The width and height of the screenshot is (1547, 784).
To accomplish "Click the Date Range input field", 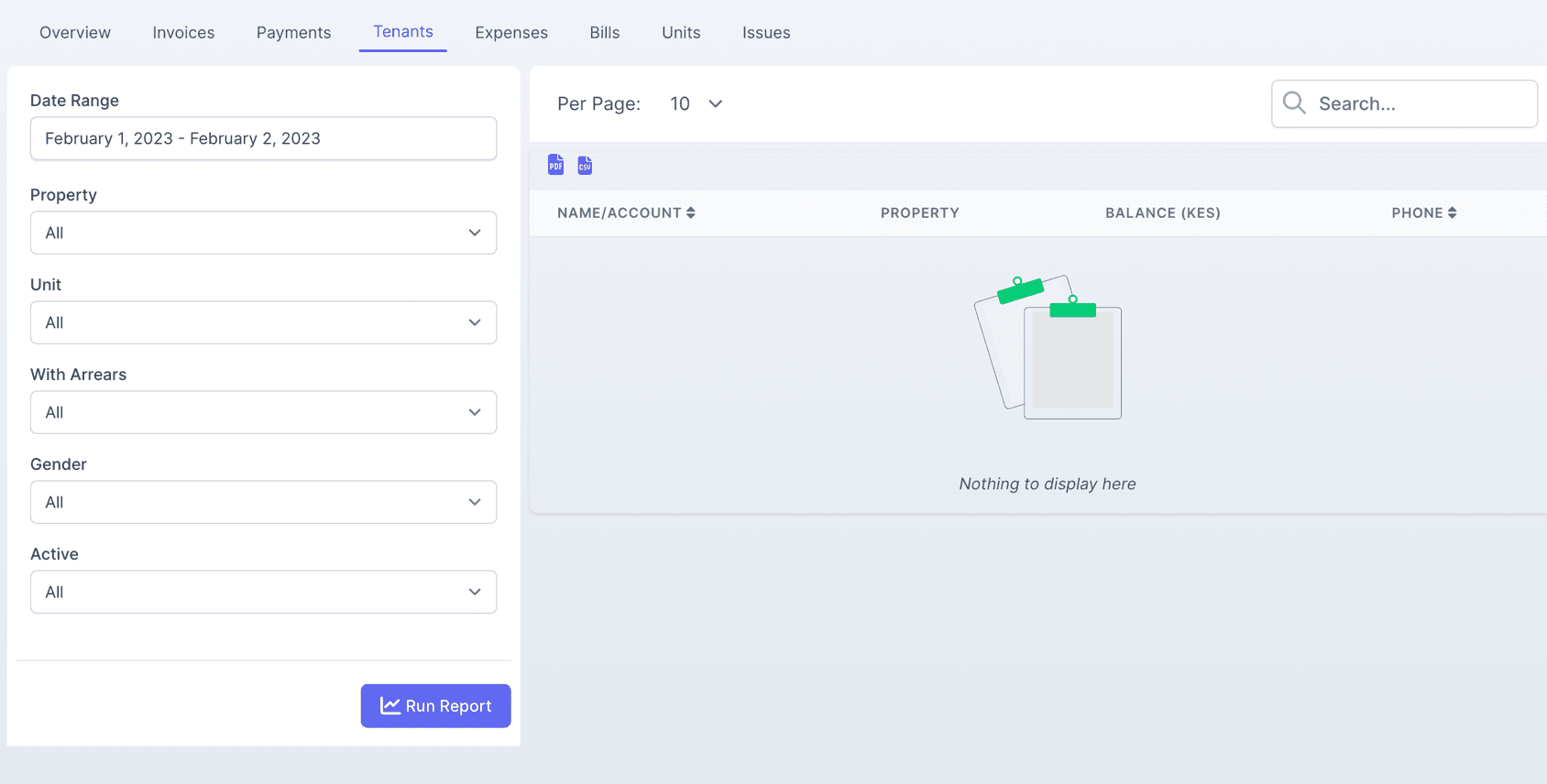I will point(263,138).
